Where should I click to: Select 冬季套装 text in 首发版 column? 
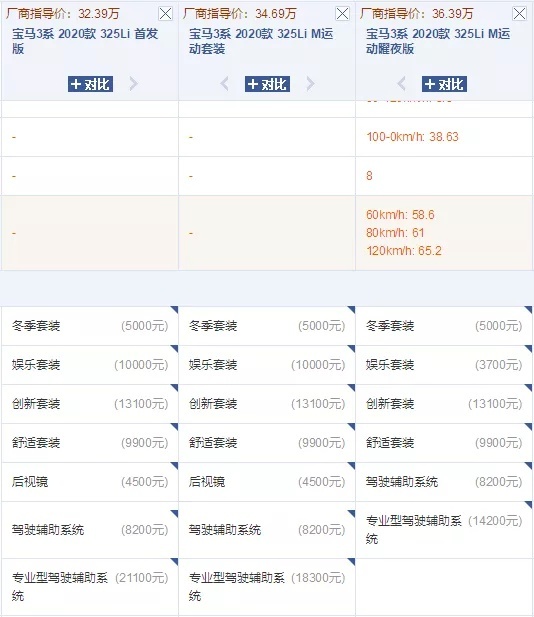click(x=36, y=326)
